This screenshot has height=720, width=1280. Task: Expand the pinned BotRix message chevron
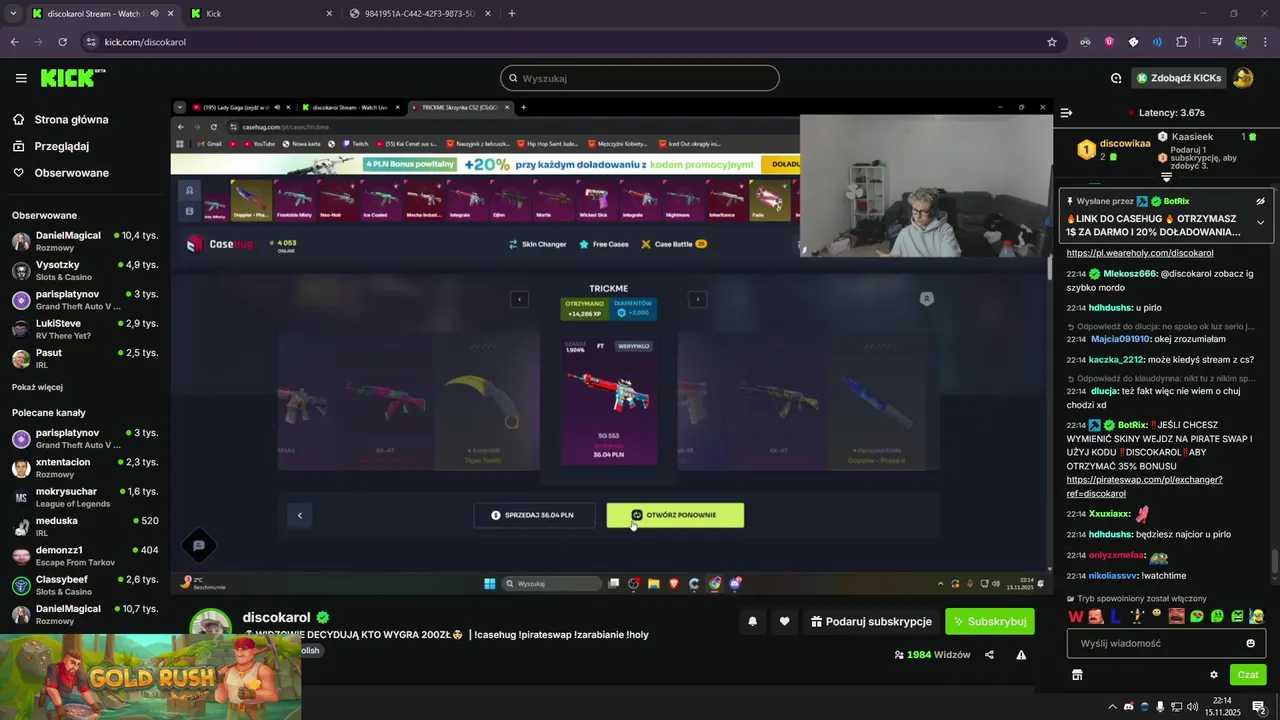click(1260, 222)
